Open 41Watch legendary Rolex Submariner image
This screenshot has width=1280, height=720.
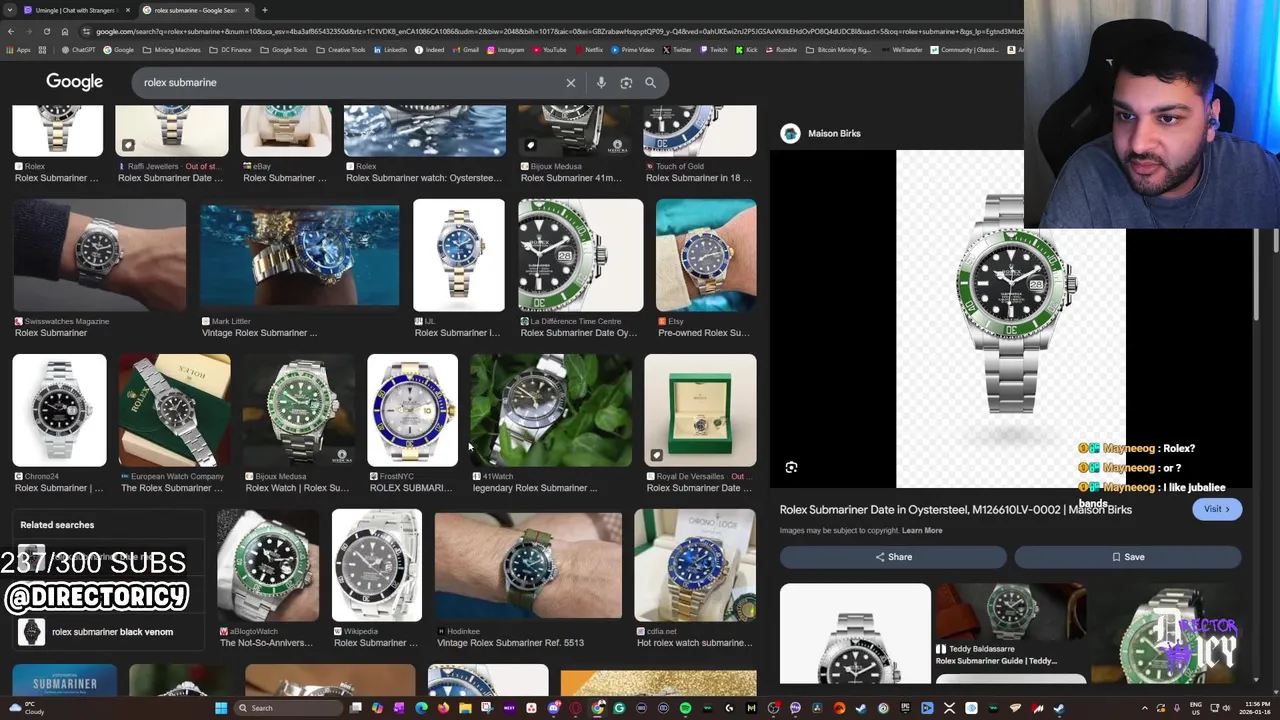(551, 410)
